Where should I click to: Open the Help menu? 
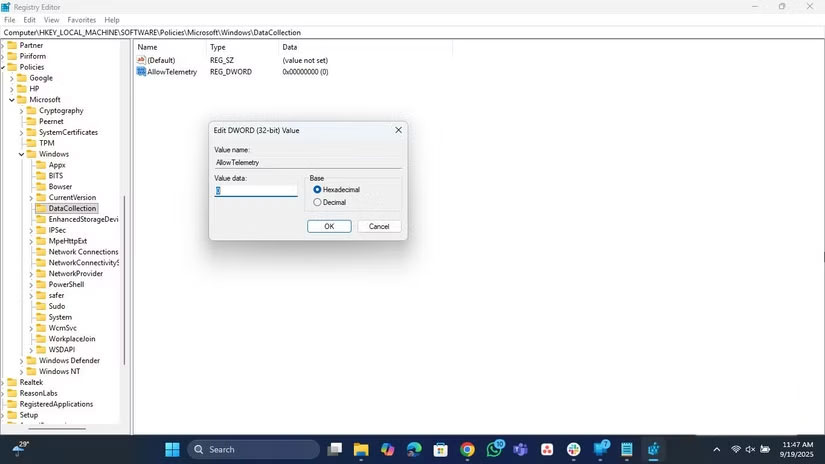(112, 19)
